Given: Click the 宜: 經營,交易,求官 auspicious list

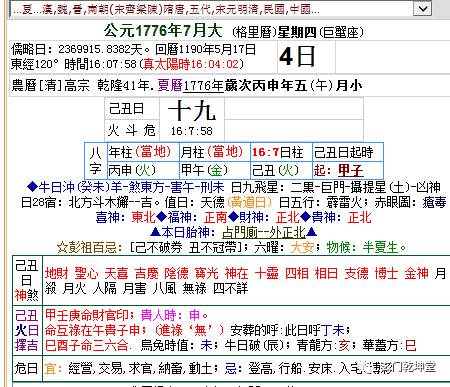Looking at the screenshot, I should (x=132, y=369).
